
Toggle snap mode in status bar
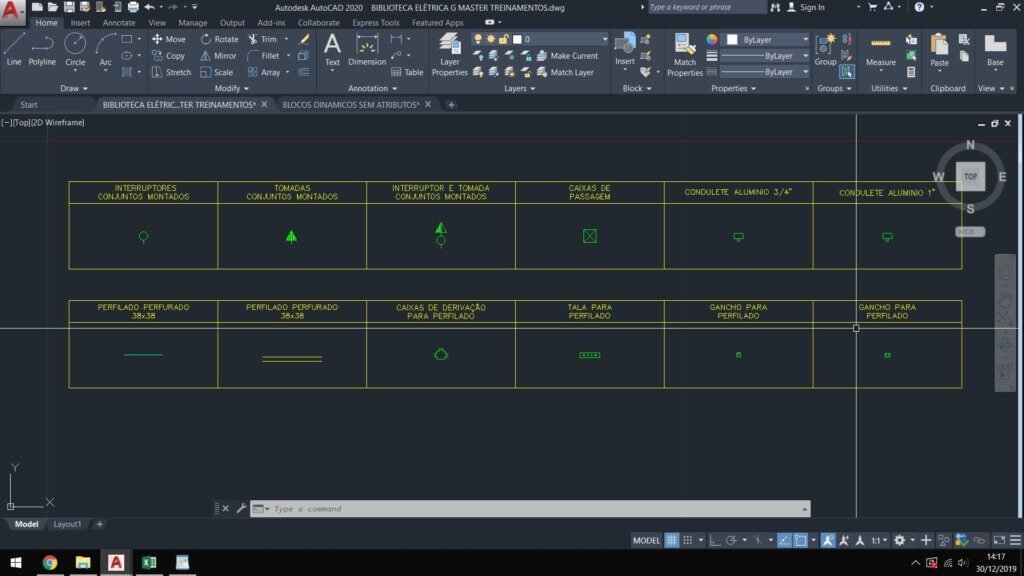point(687,540)
